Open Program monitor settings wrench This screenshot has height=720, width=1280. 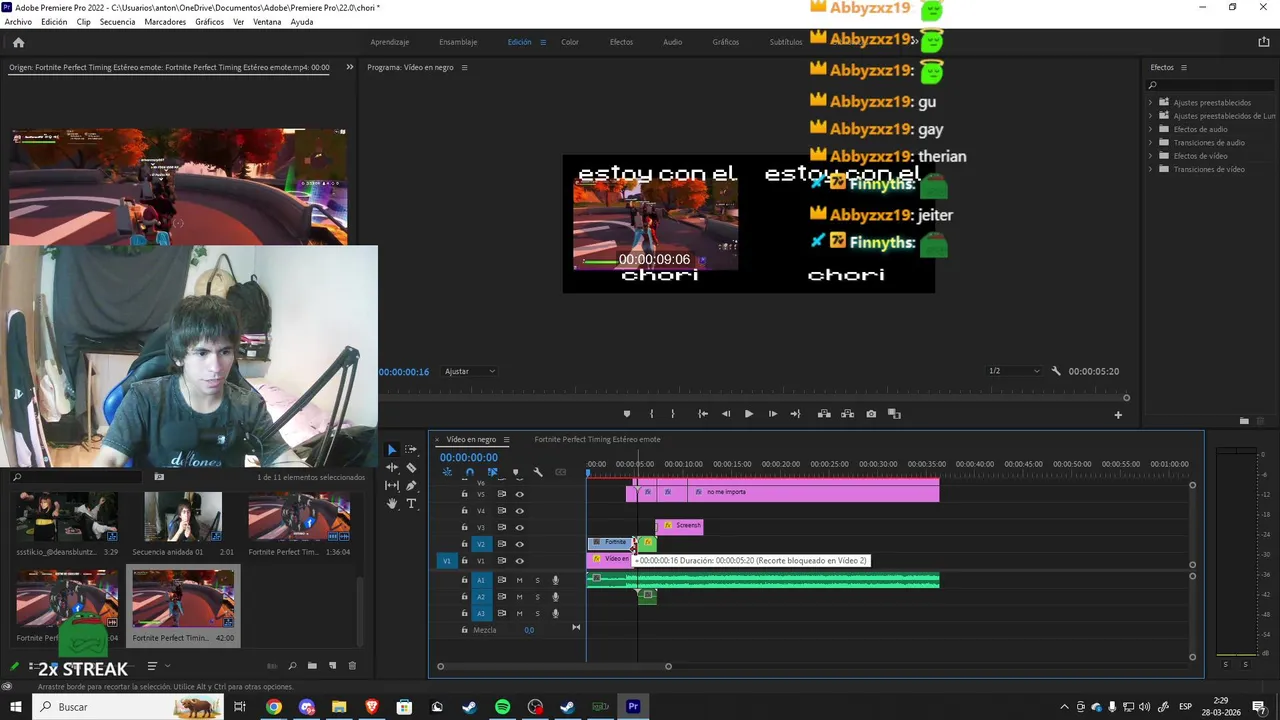click(1056, 371)
